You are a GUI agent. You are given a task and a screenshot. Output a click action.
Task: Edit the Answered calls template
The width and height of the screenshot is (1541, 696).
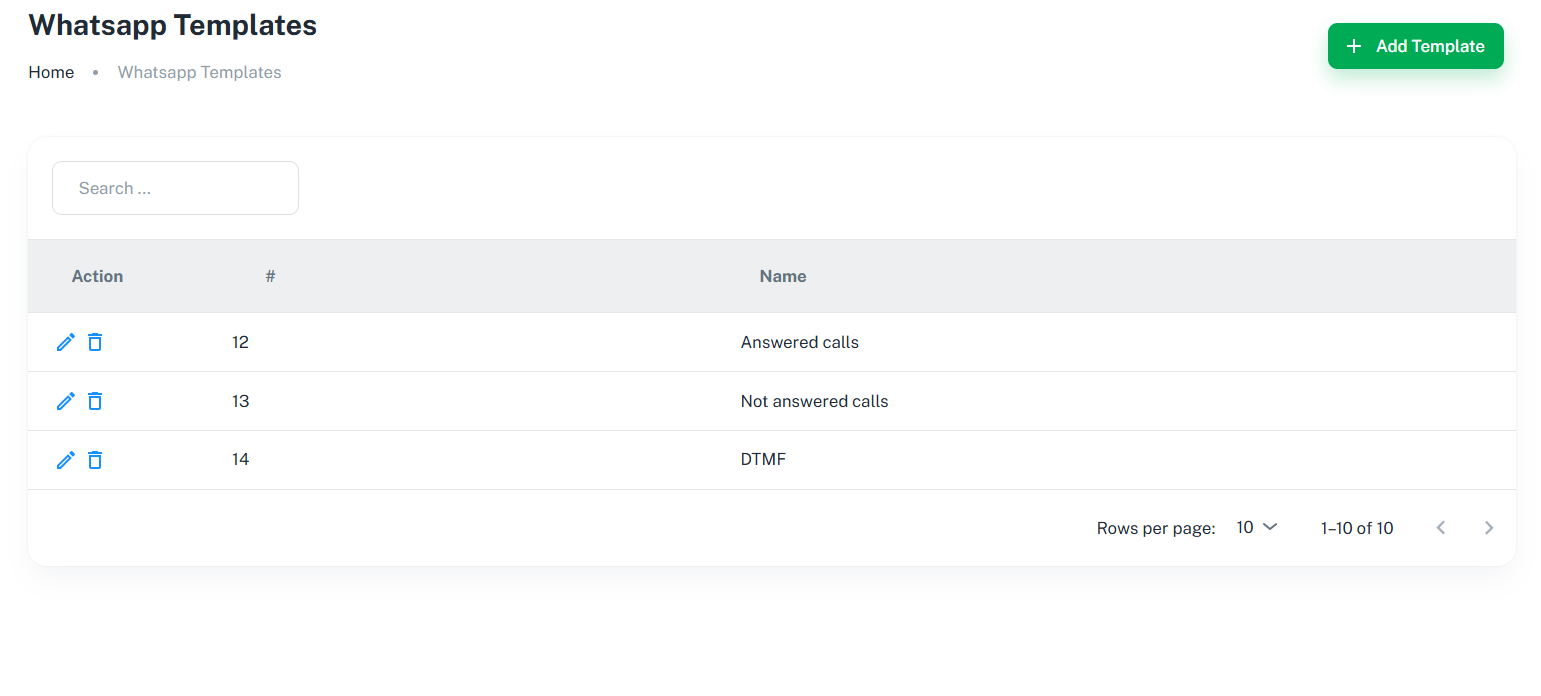point(66,342)
